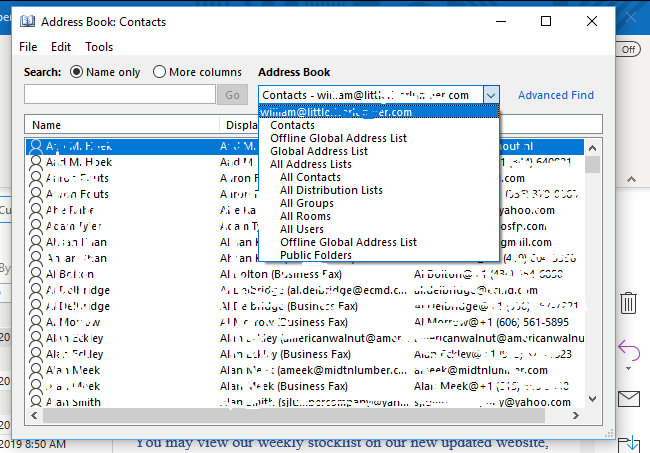Screen dimensions: 650x453
Task: Click the horizontal scrollbar thumb
Action: [x=293, y=415]
